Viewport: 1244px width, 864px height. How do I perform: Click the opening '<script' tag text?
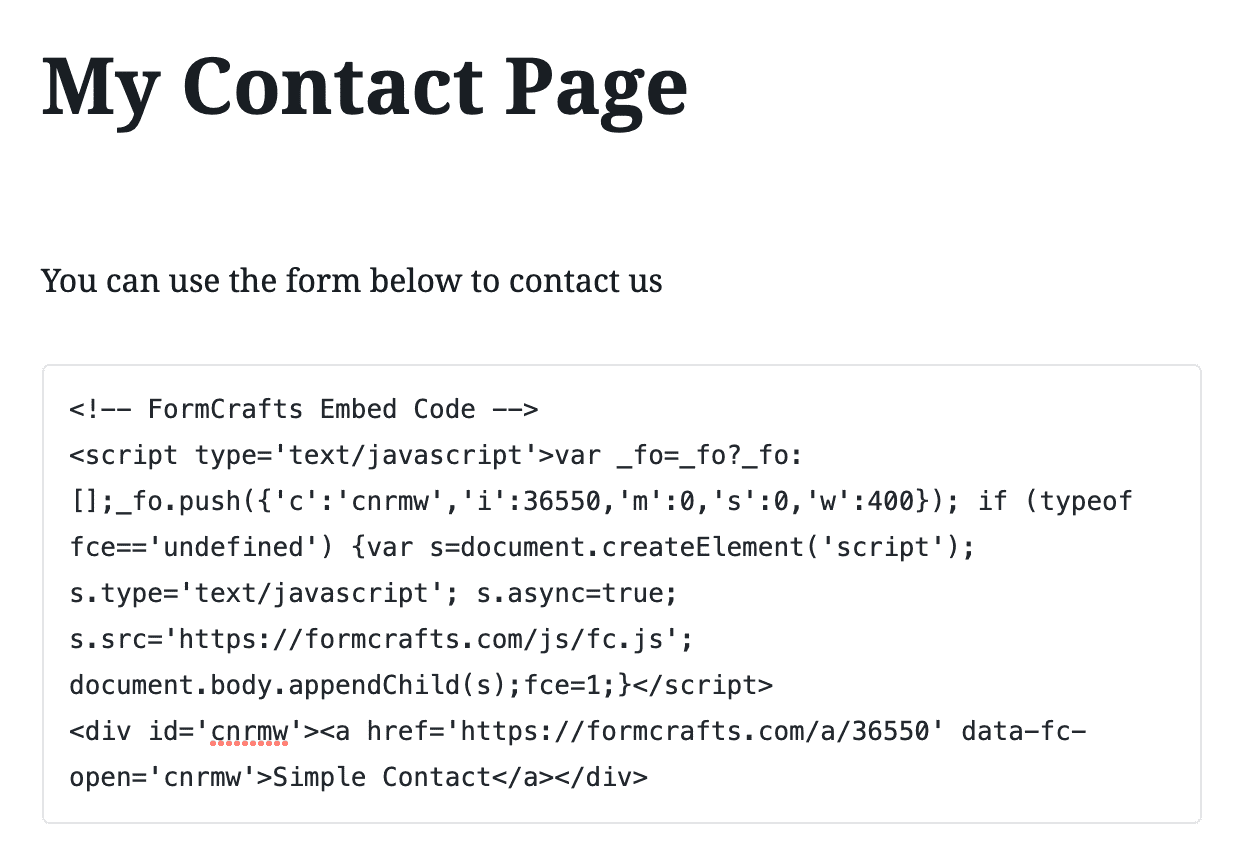pyautogui.click(x=124, y=455)
